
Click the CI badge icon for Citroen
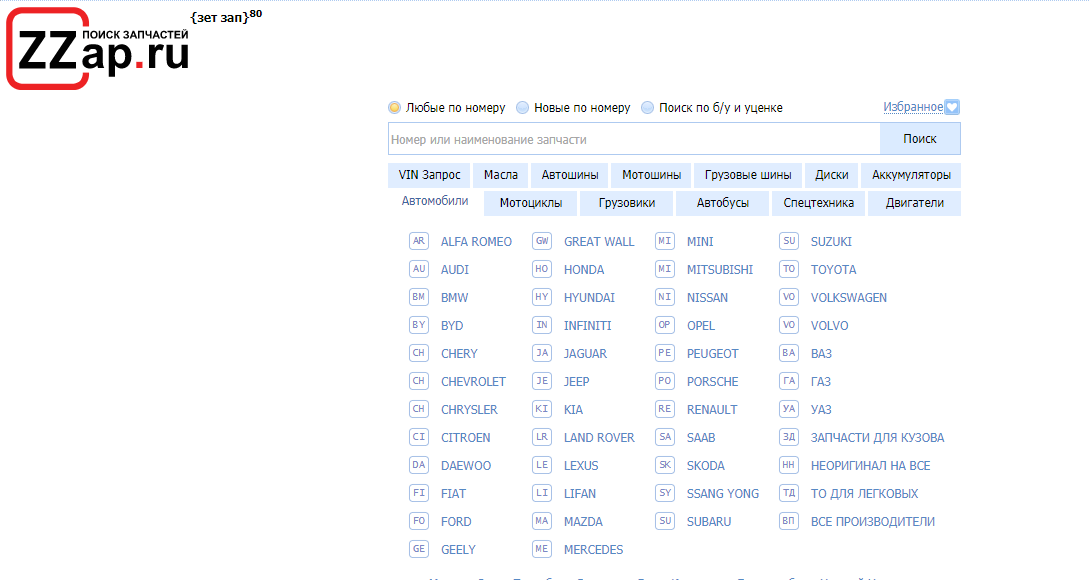pyautogui.click(x=419, y=437)
